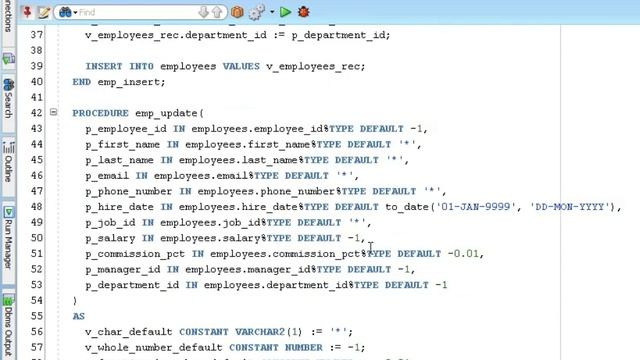Click p_job_id parameter name
This screenshot has width=640, height=360.
coord(110,222)
